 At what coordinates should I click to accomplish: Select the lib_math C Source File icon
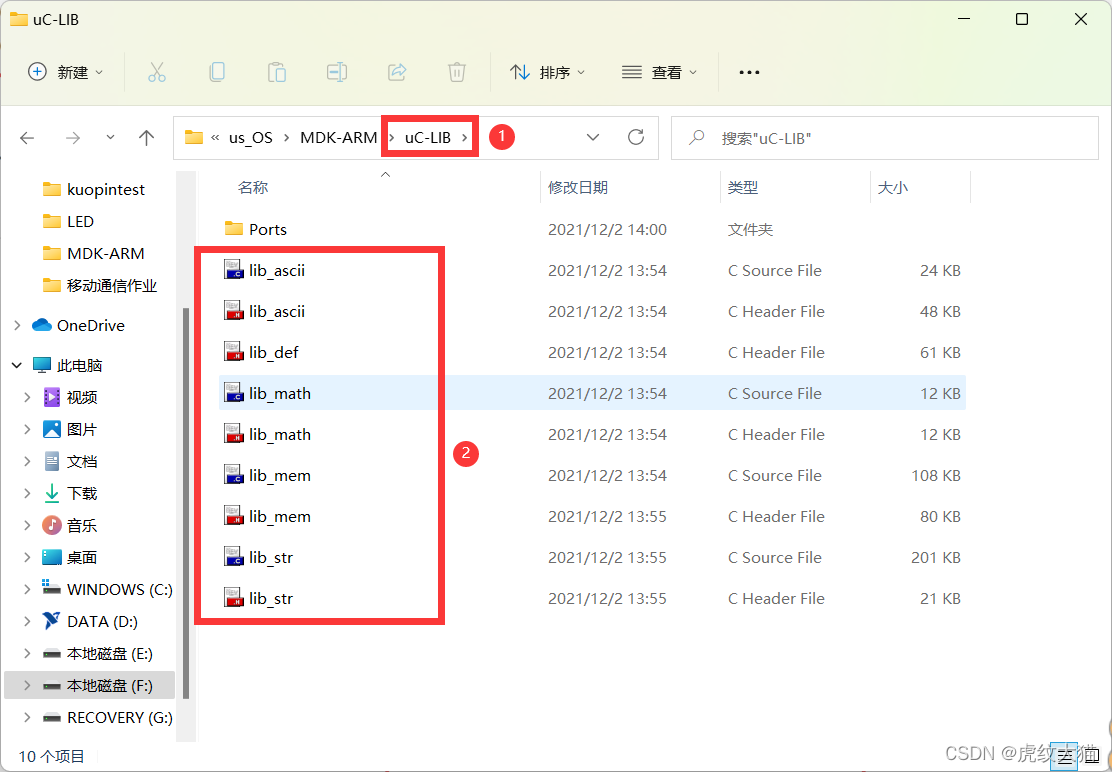pos(234,393)
